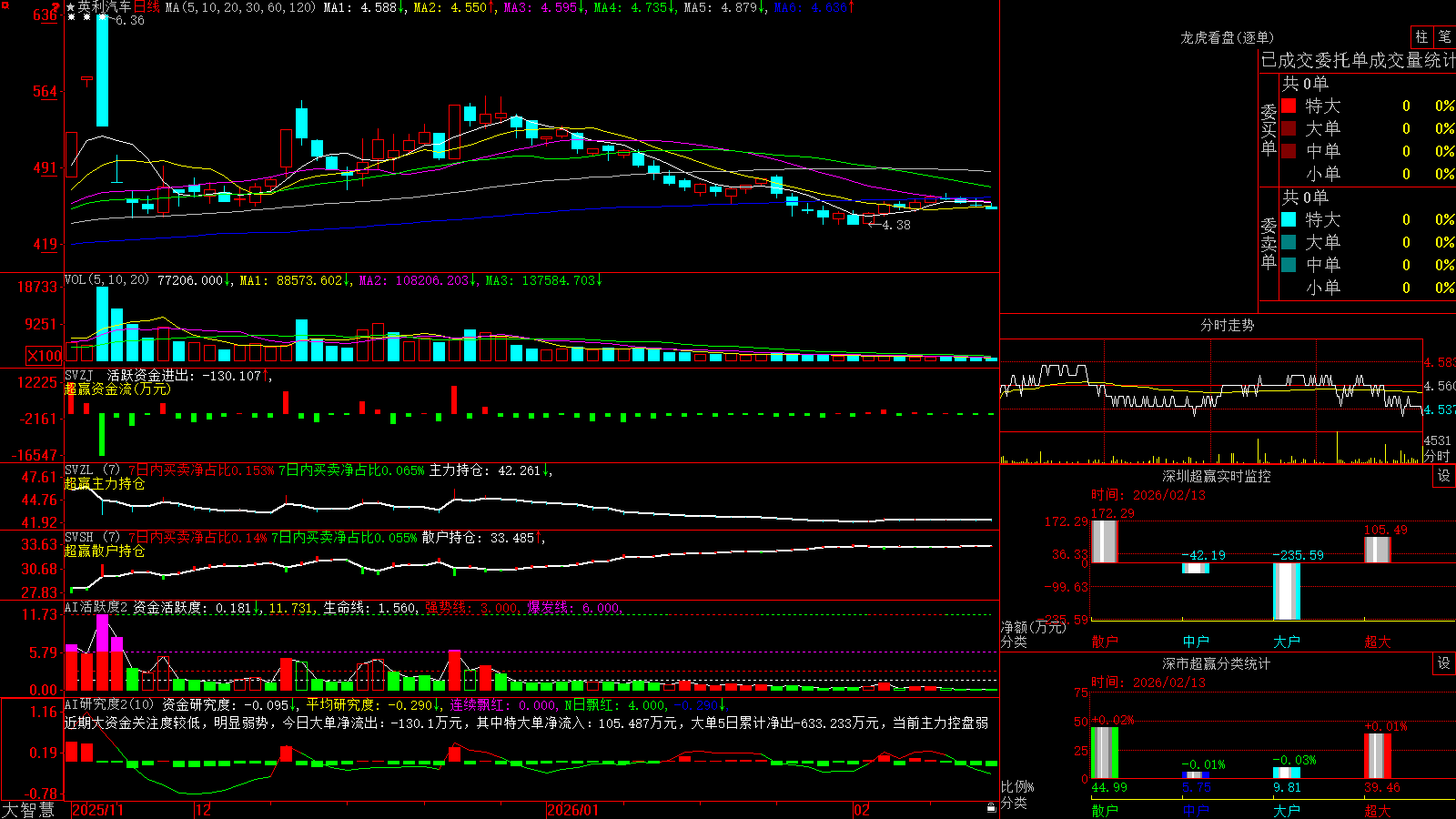
Task: Click the 龙虎看盘(逐单) panel title
Action: coord(1227,37)
